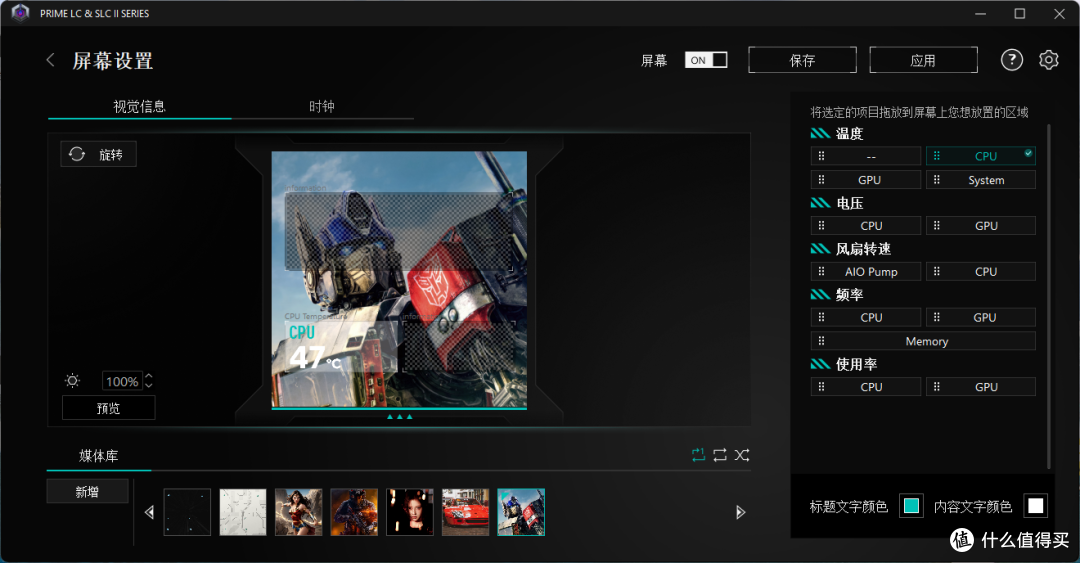Click the 预览 button
Screen dimensions: 1080x563
coord(108,408)
